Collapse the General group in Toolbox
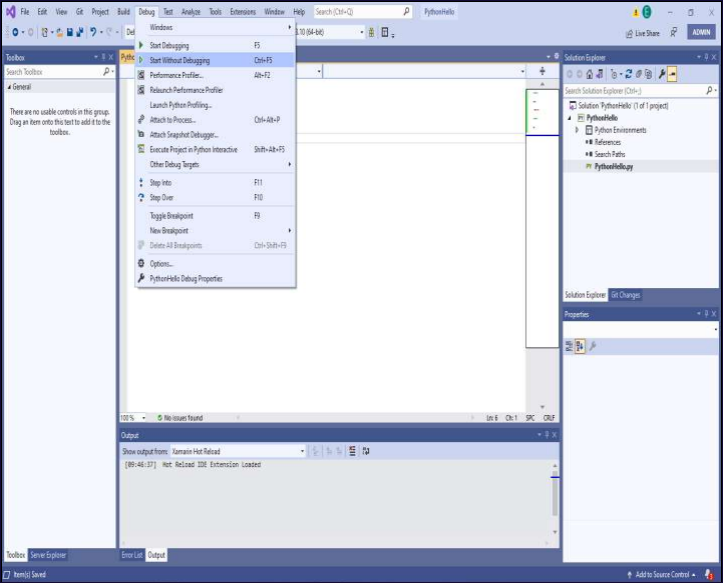The width and height of the screenshot is (723, 583). click(9, 87)
